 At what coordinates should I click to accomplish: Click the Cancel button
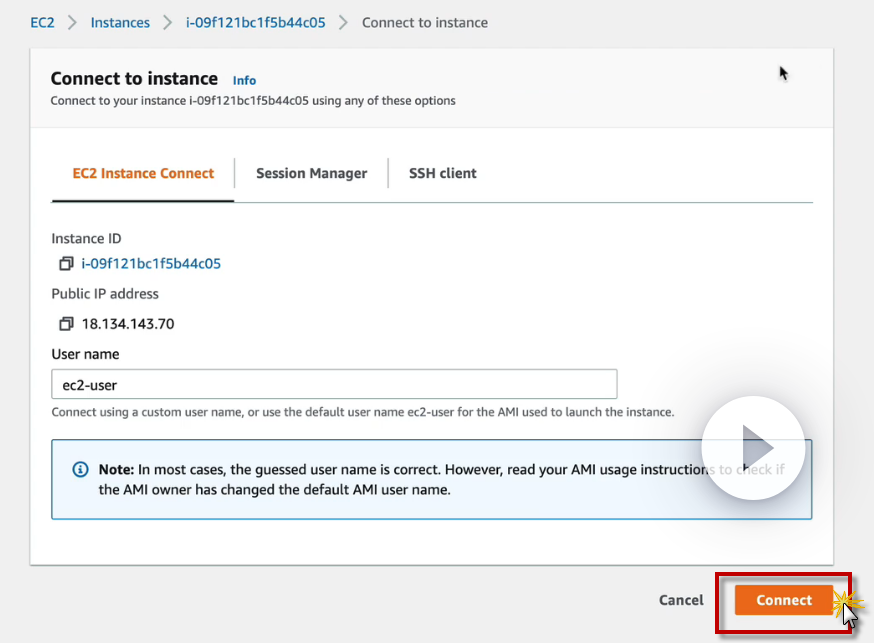(x=681, y=600)
